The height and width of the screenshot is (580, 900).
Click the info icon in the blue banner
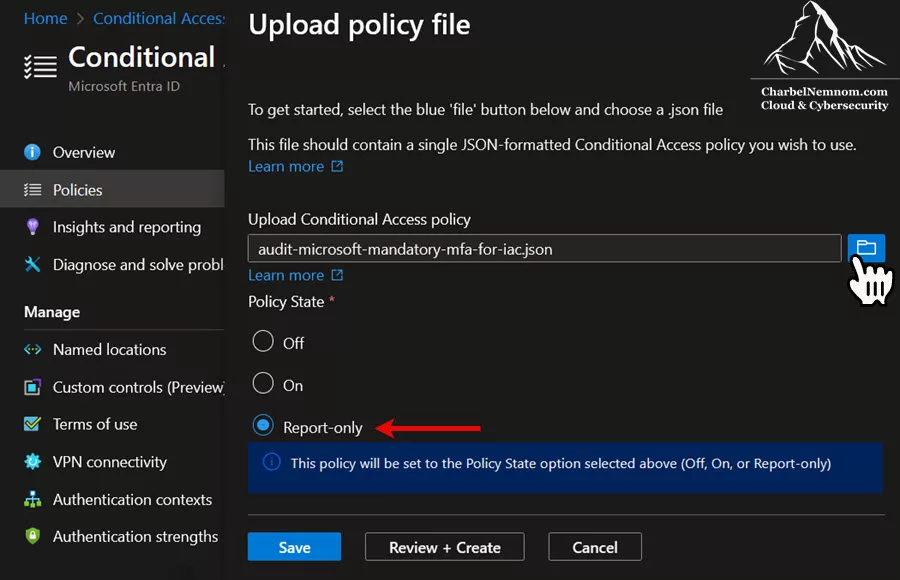[x=271, y=462]
